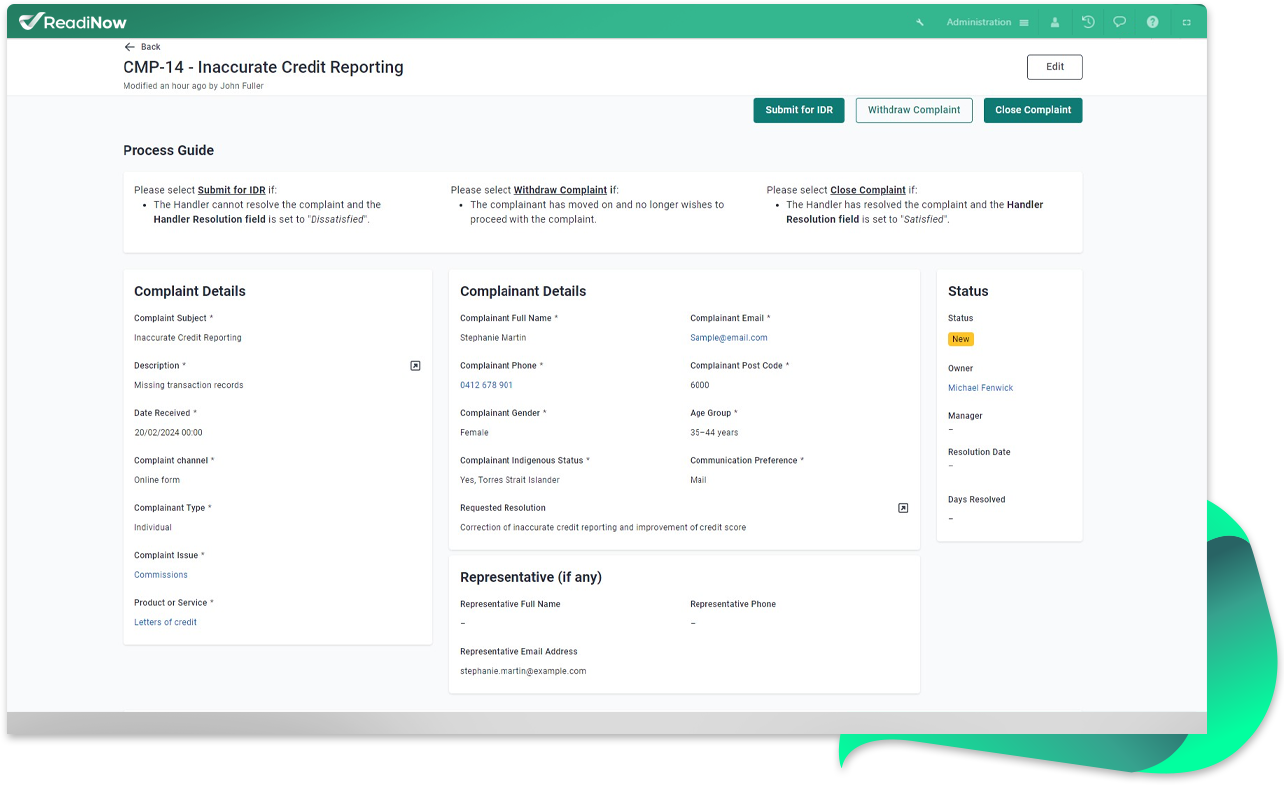Go back using the Back arrow
This screenshot has width=1284, height=785.
point(142,47)
